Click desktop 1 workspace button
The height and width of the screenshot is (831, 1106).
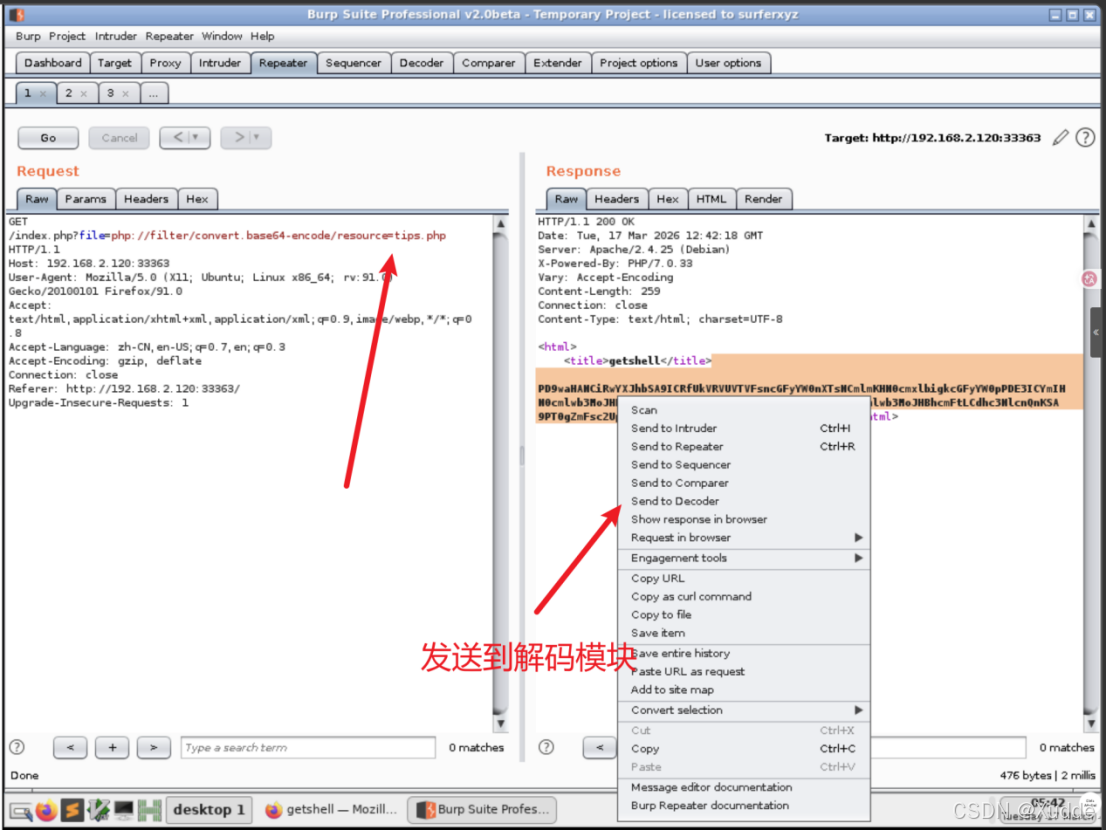click(x=209, y=810)
